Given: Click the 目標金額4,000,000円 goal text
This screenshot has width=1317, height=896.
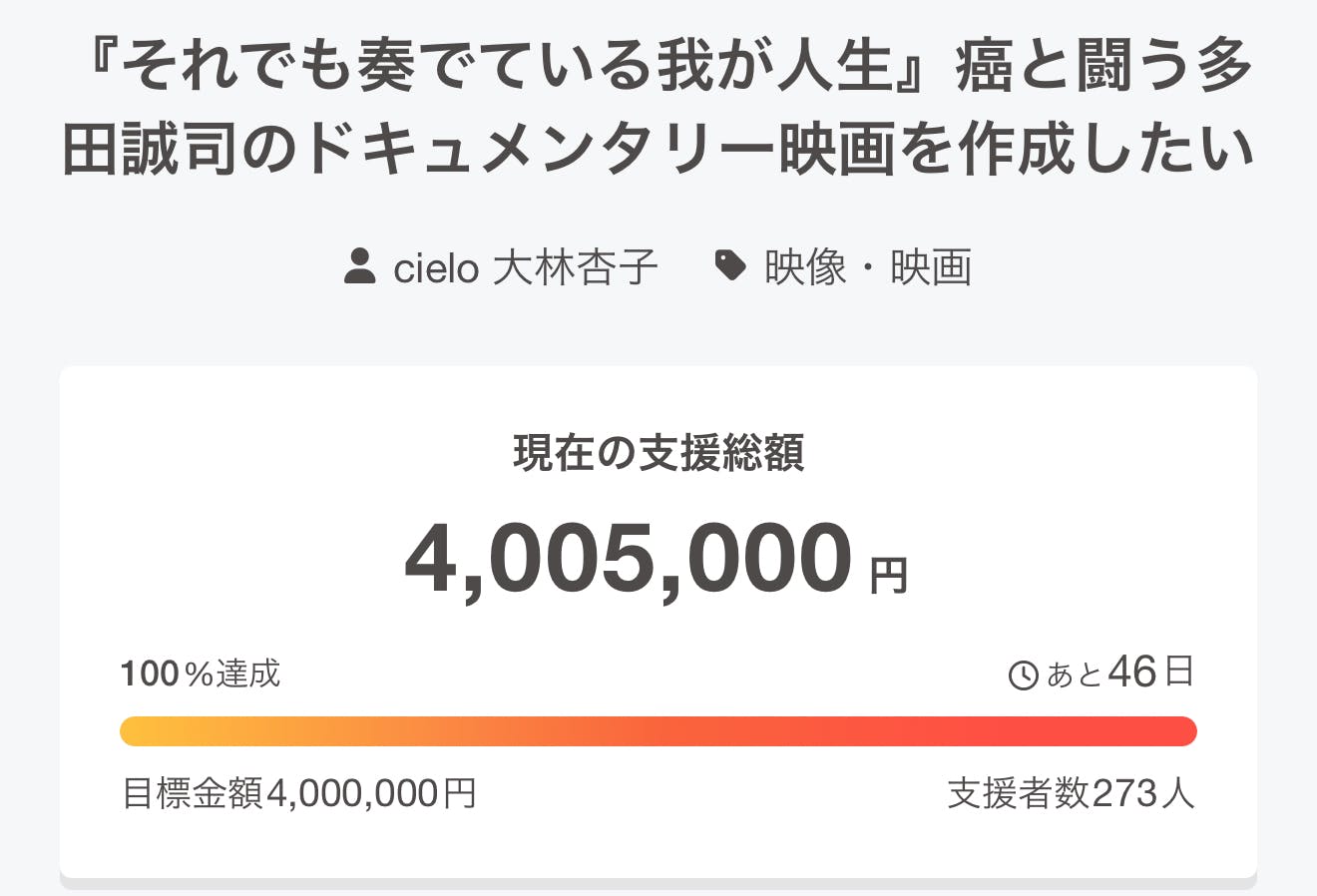Looking at the screenshot, I should pyautogui.click(x=299, y=794).
